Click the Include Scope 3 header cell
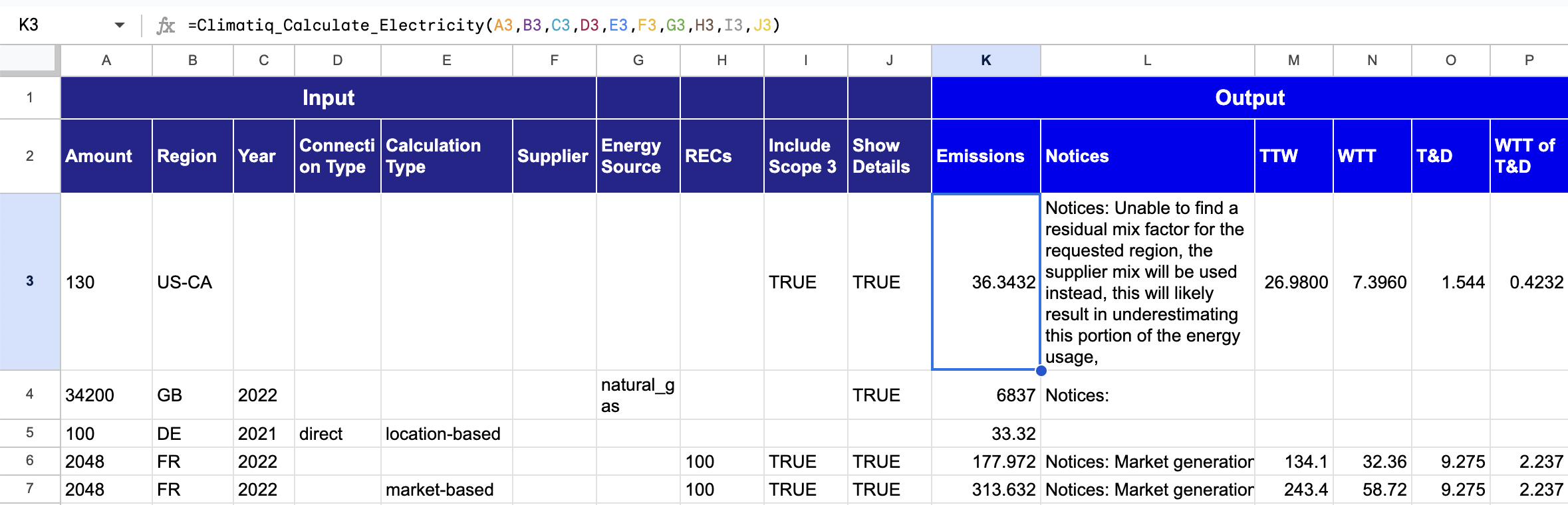Viewport: 1568px width, 505px height. [806, 156]
